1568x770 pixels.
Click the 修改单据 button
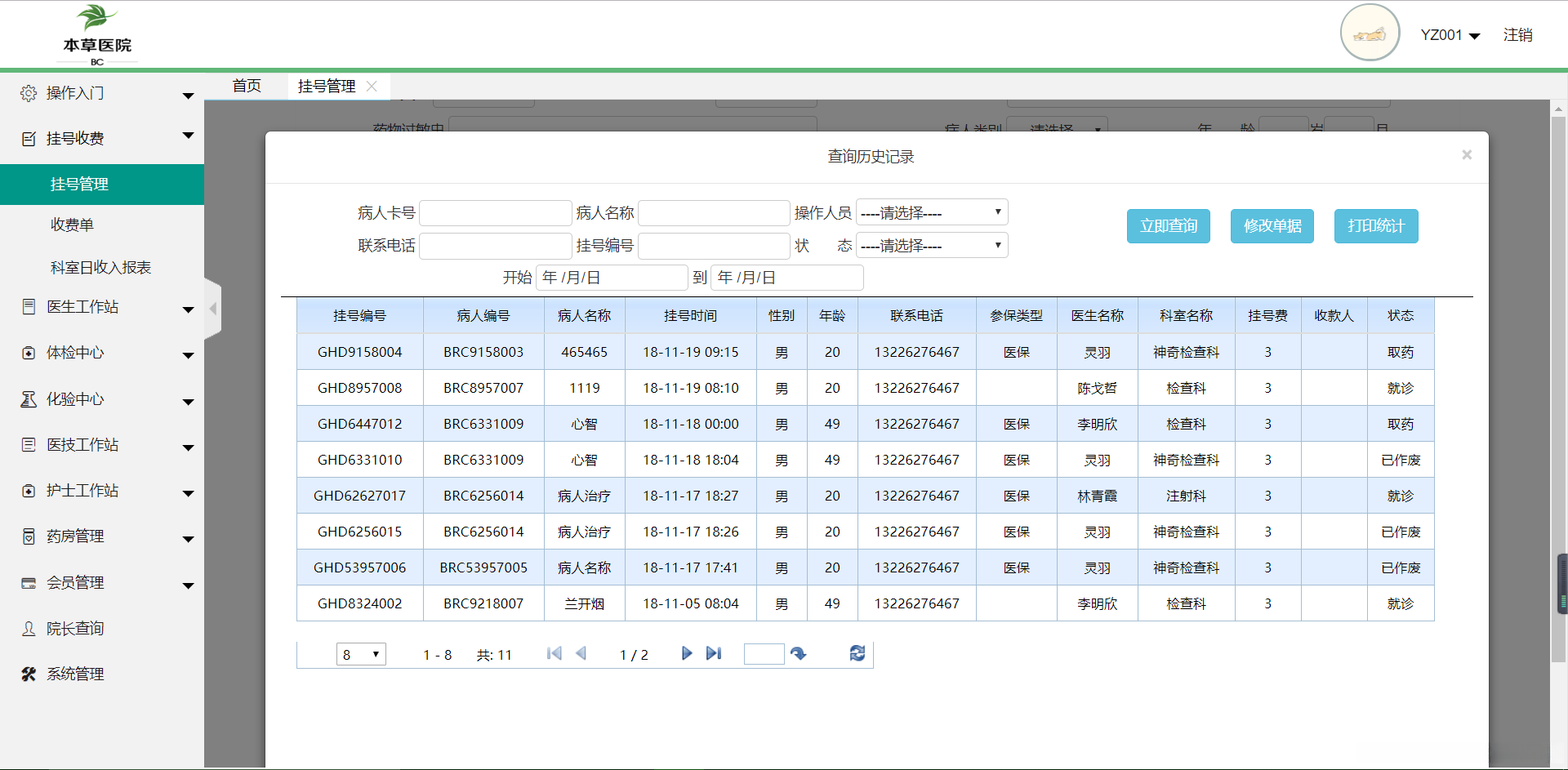pos(1272,226)
